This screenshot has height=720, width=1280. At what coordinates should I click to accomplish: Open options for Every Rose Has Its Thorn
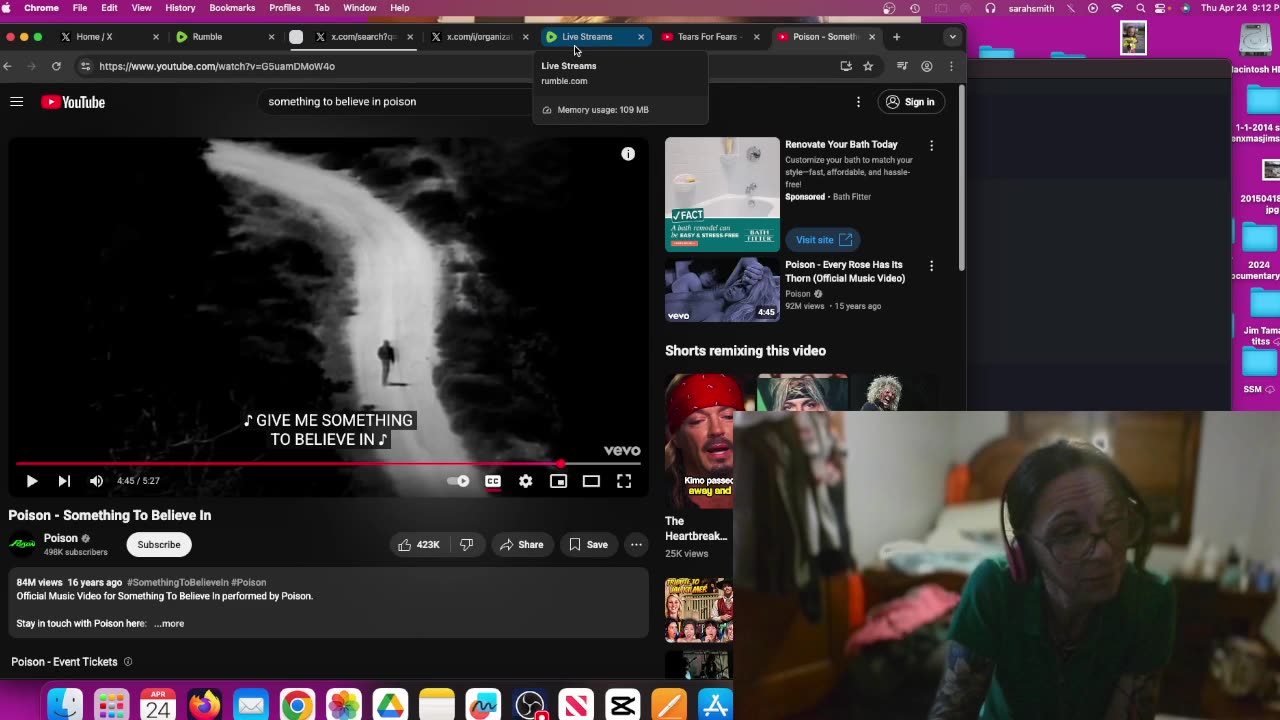(x=931, y=266)
